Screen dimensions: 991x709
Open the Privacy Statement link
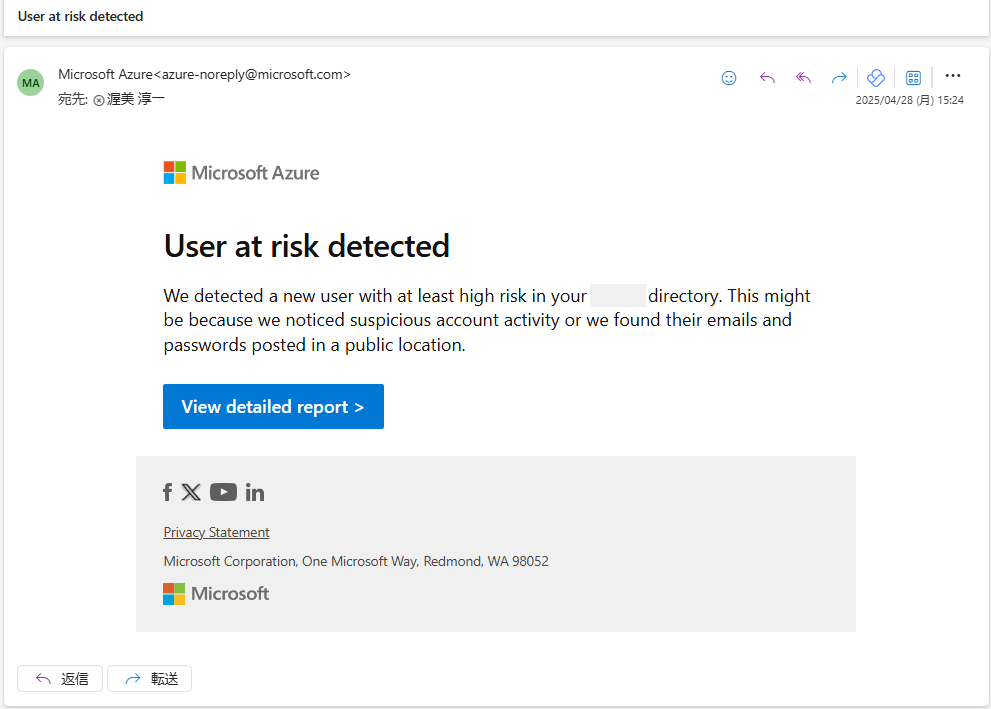[x=216, y=532]
